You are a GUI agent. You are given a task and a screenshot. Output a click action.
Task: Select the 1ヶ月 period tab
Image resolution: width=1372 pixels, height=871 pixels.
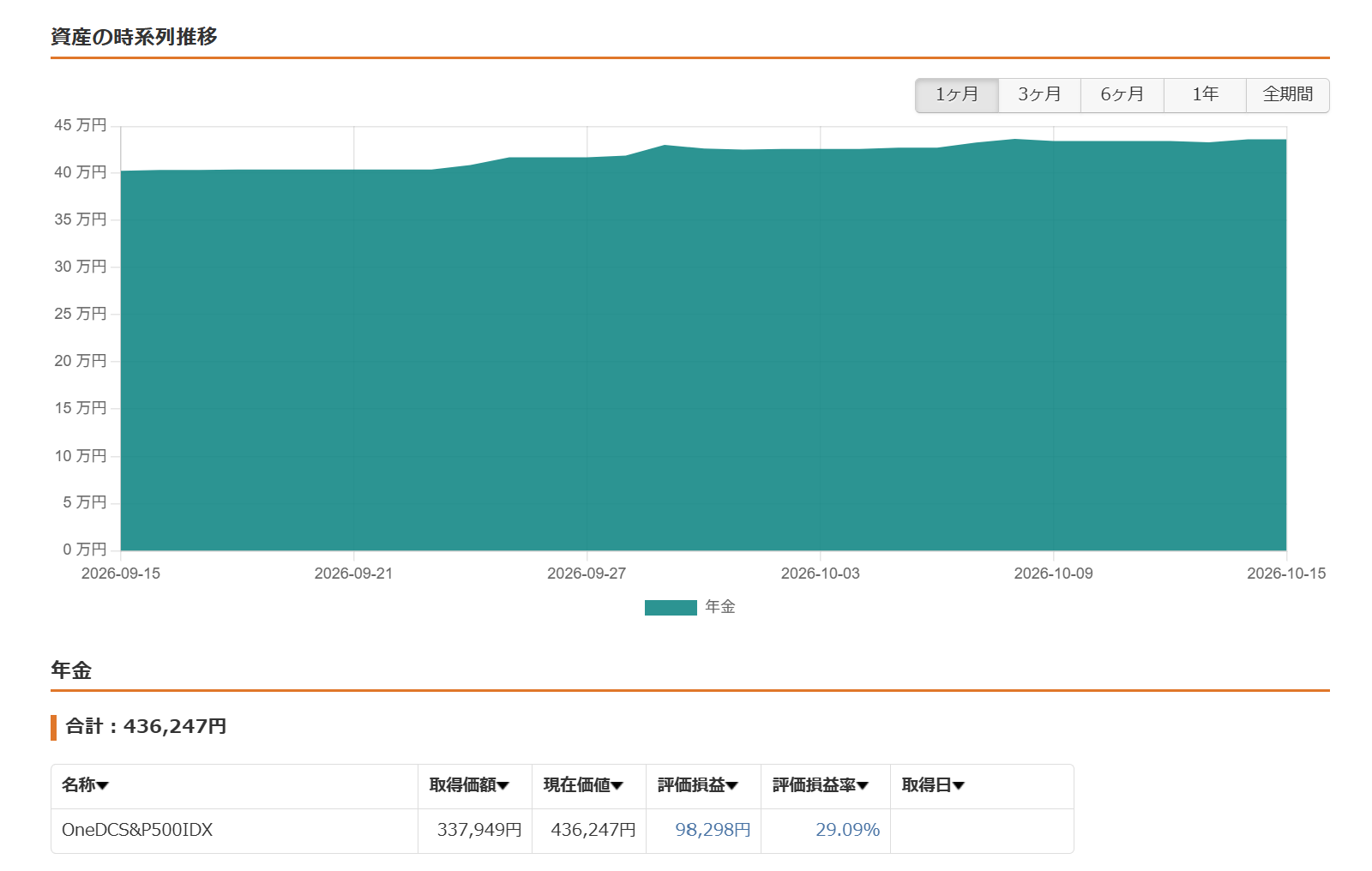pos(957,95)
